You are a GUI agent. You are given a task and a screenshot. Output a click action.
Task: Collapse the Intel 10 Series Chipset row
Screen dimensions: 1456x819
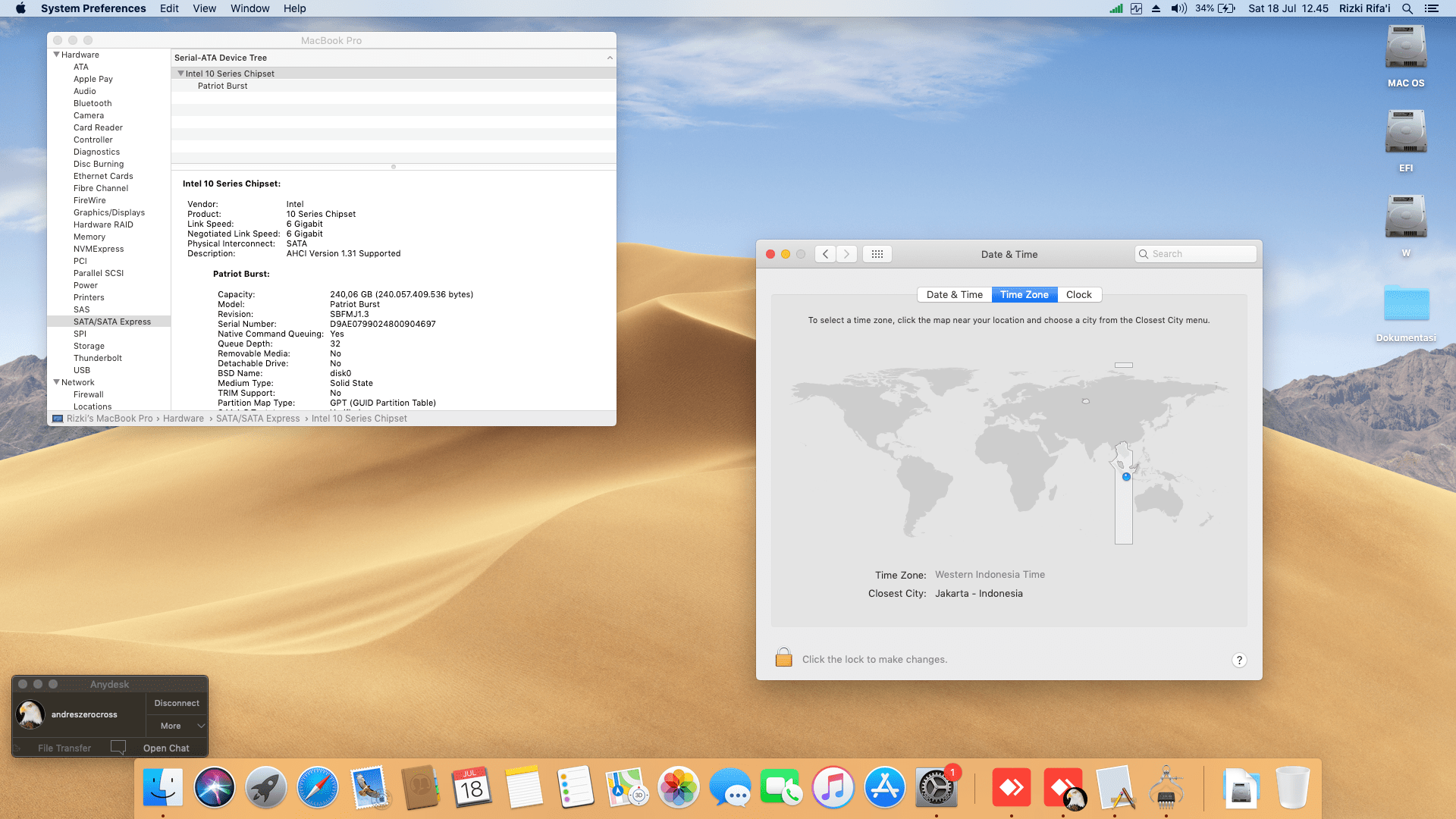[180, 74]
